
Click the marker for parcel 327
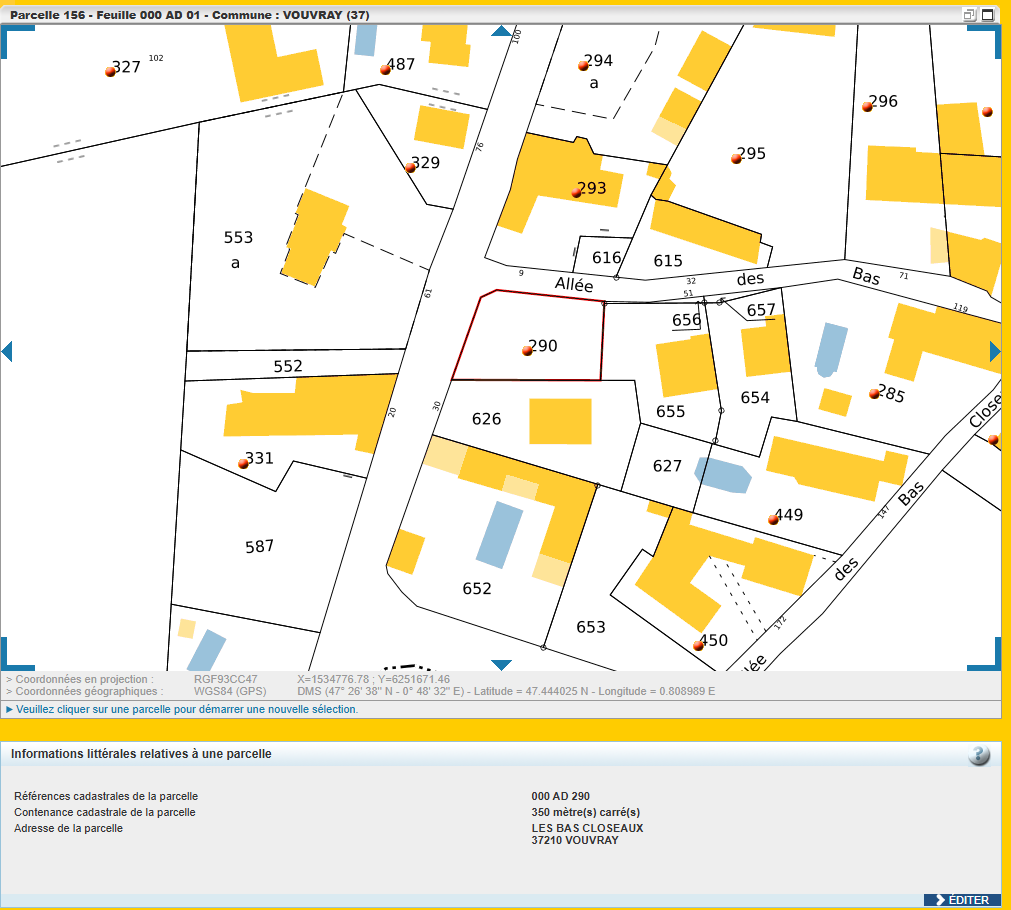click(110, 72)
